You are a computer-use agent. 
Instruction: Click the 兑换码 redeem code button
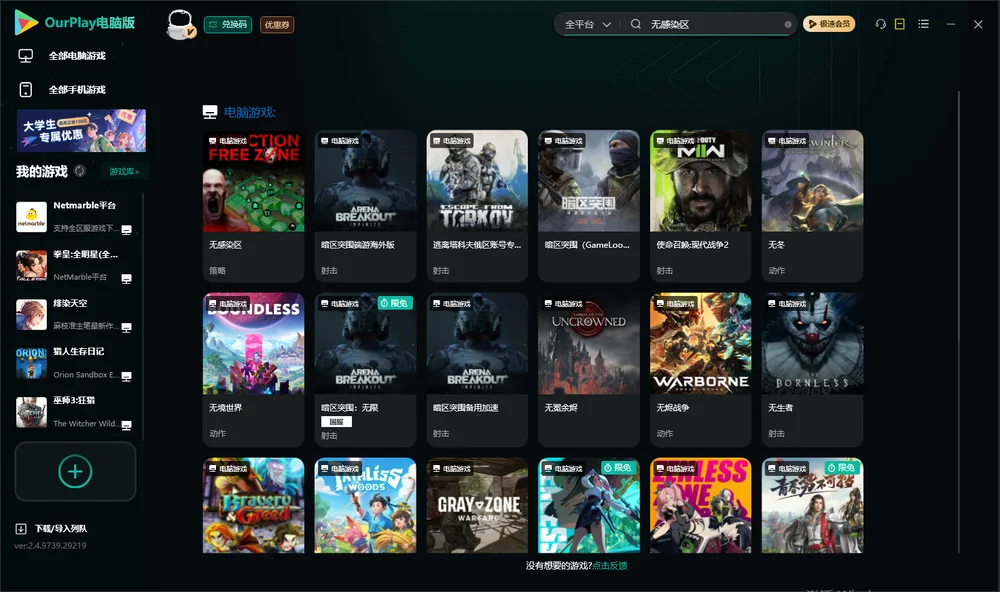[228, 25]
